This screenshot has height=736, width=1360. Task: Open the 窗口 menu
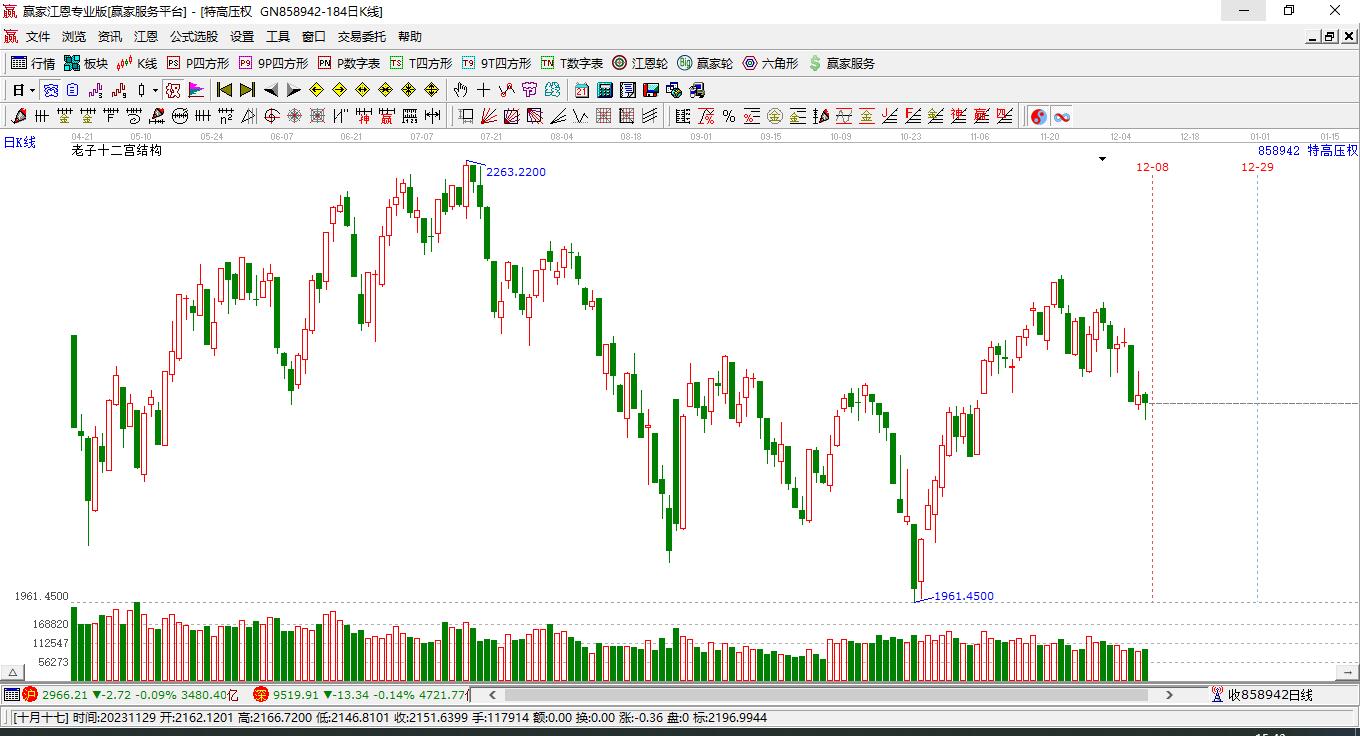314,37
